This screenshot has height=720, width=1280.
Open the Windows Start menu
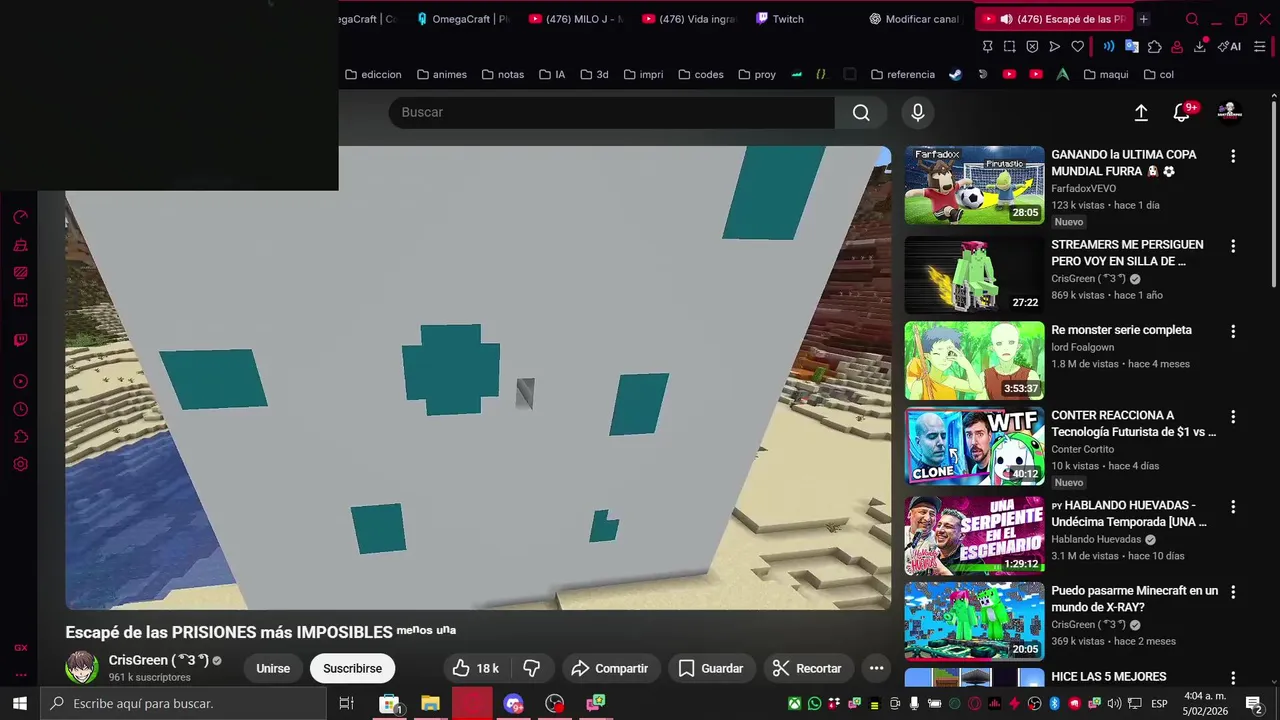pyautogui.click(x=19, y=703)
